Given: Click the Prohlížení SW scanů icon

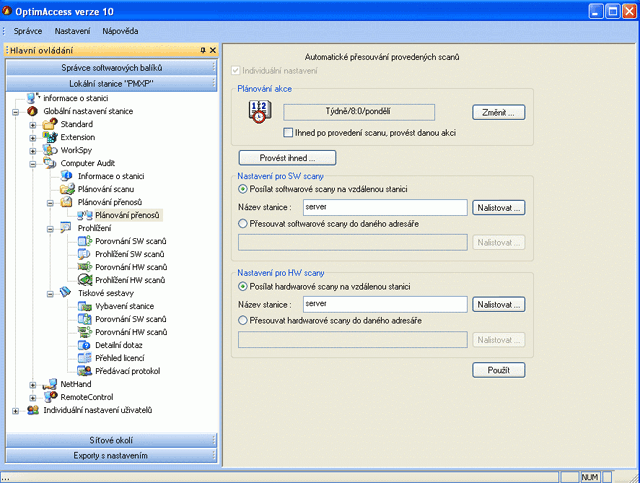Looking at the screenshot, I should pyautogui.click(x=84, y=254).
